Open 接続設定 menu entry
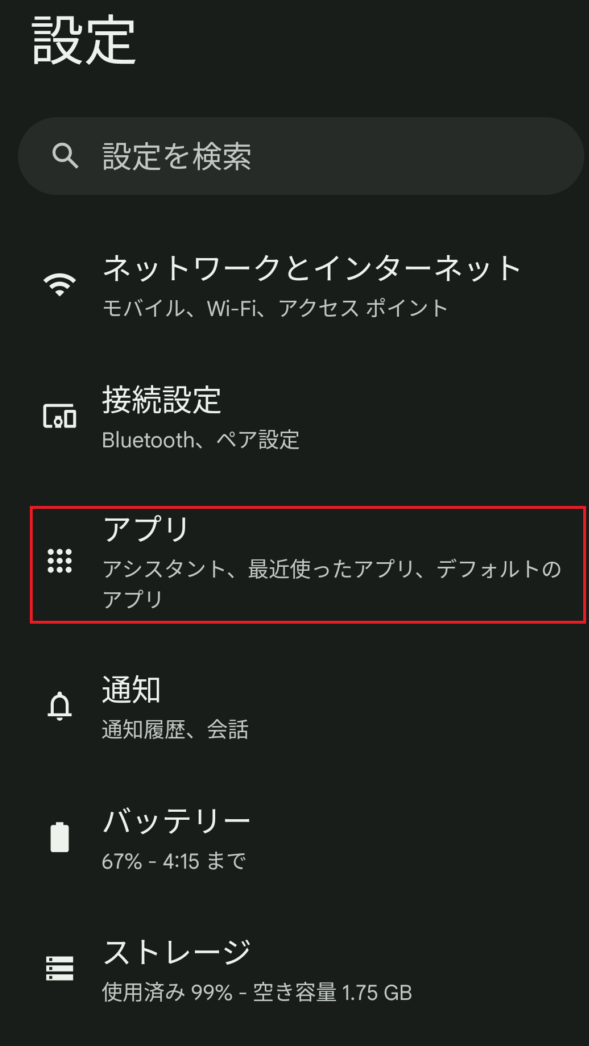The width and height of the screenshot is (589, 1046). [294, 417]
